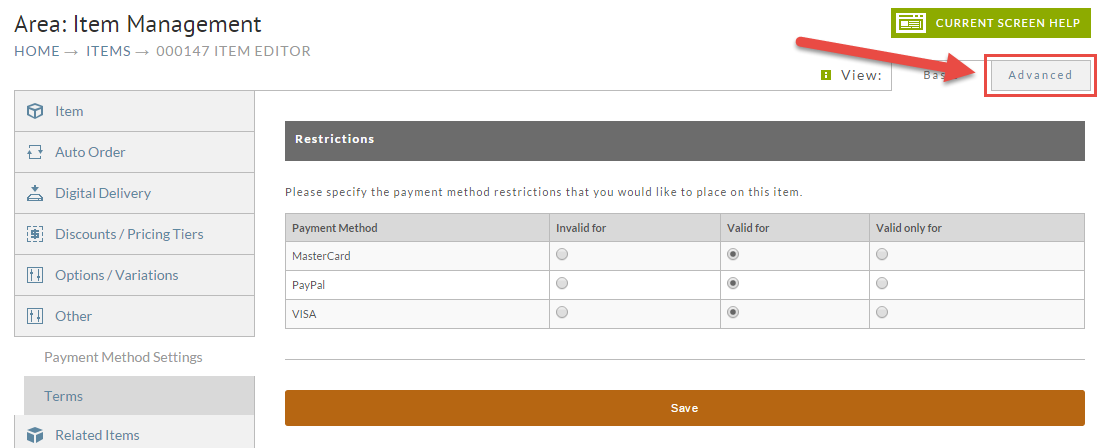1105x448 pixels.
Task: Select Invalid for VISA radio button
Action: pyautogui.click(x=562, y=312)
